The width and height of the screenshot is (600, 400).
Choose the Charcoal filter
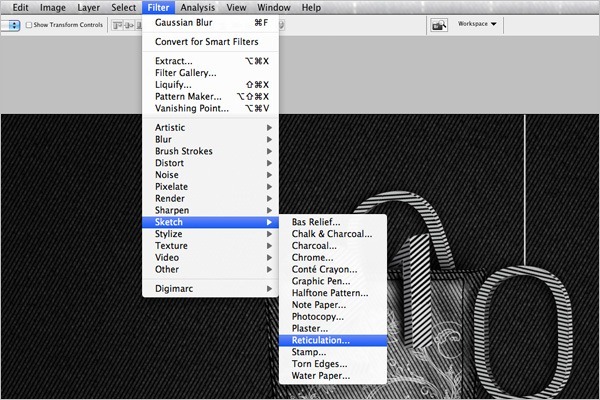tap(333, 246)
